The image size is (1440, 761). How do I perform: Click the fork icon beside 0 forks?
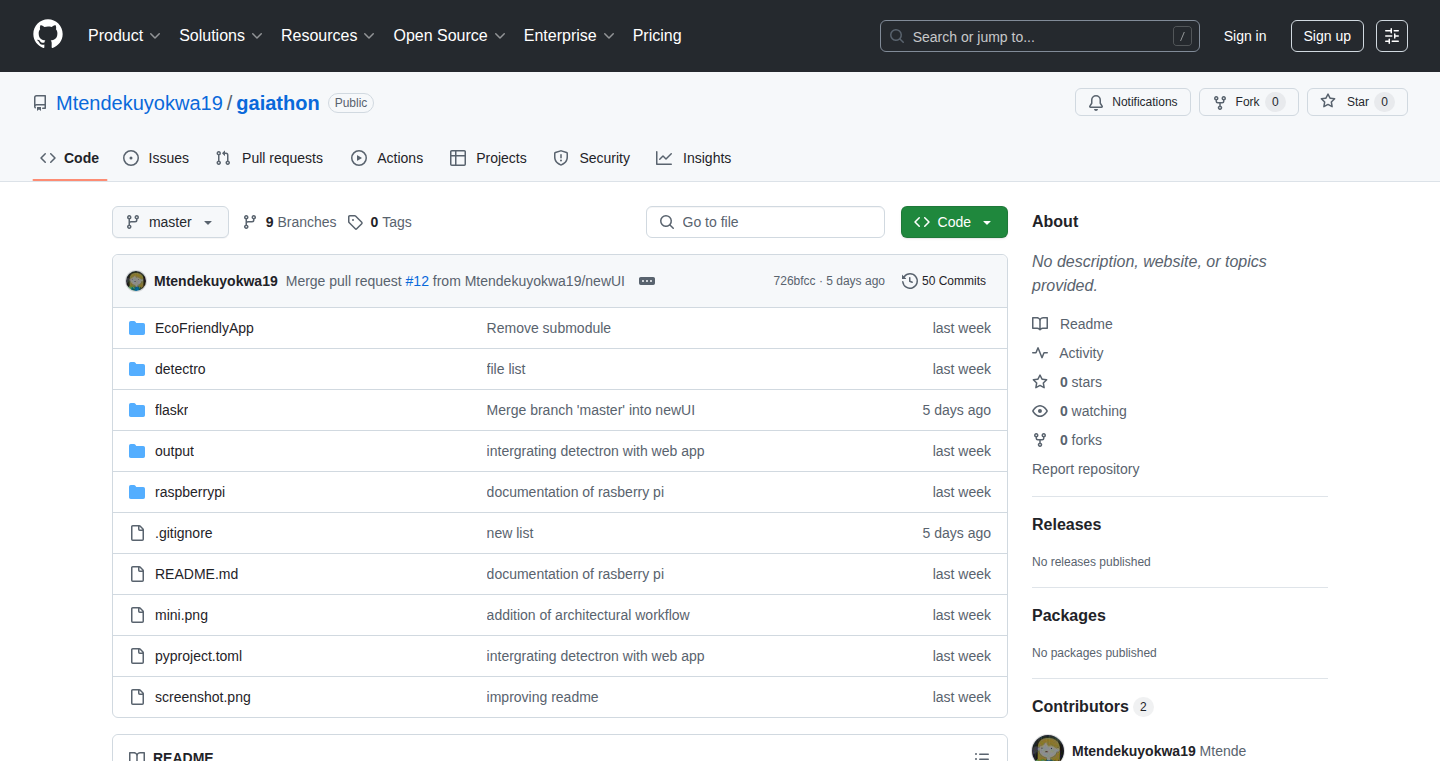click(x=1040, y=440)
